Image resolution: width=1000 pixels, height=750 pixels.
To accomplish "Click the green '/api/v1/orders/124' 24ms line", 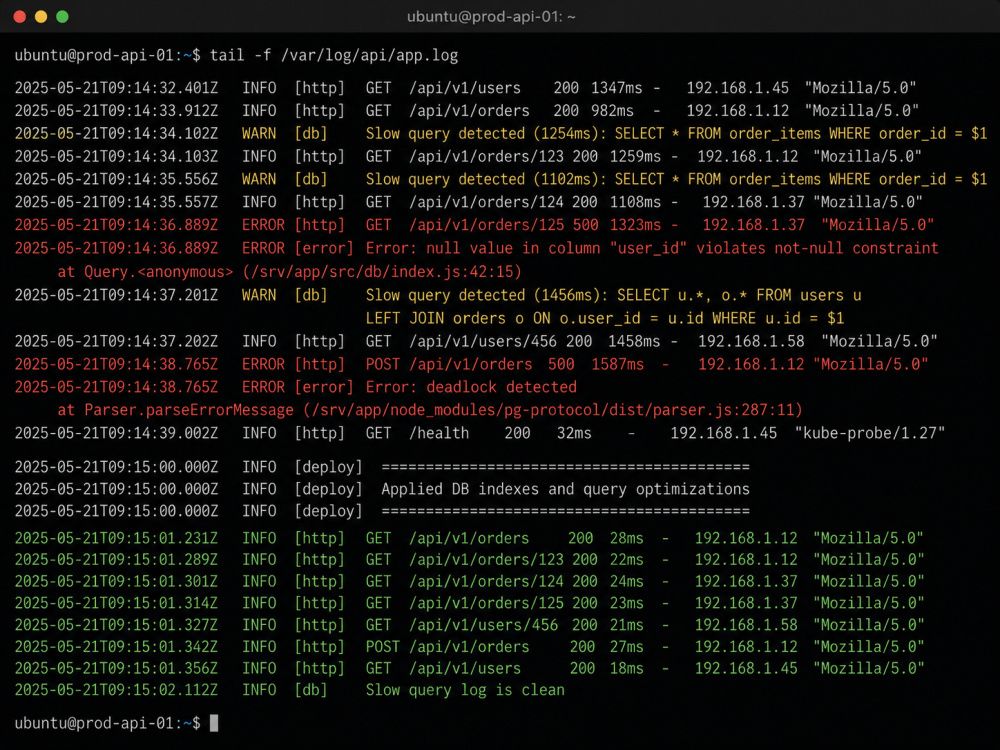I will point(469,582).
